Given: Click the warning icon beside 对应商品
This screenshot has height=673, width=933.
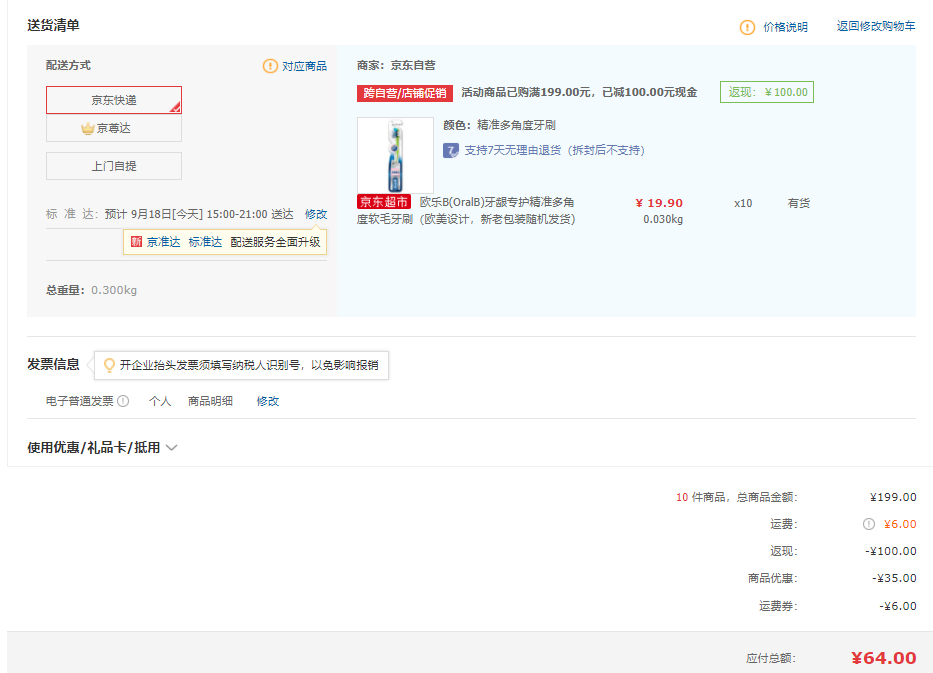Looking at the screenshot, I should [270, 66].
